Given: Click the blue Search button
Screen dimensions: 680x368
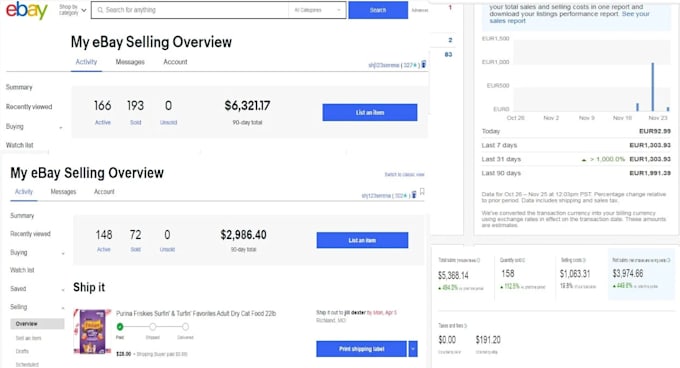Looking at the screenshot, I should pyautogui.click(x=378, y=10).
